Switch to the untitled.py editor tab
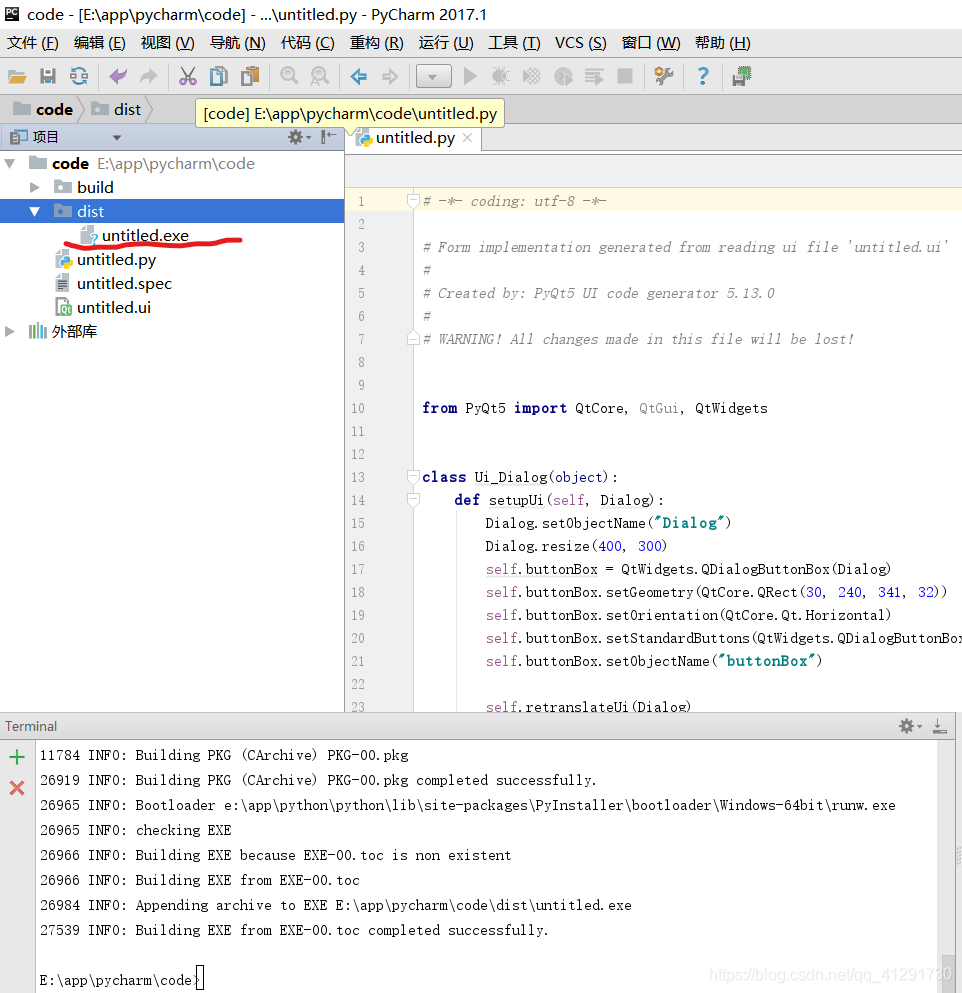The image size is (962, 993). click(x=412, y=140)
